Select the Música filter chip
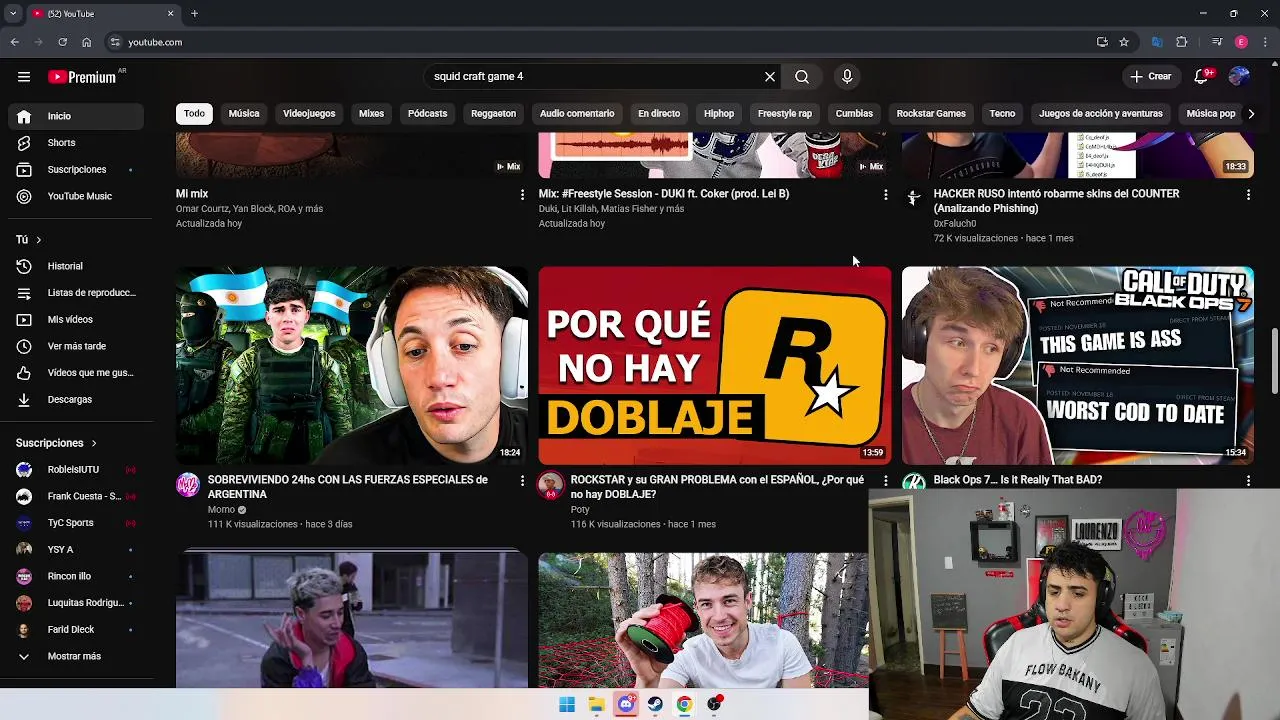Screen dimensions: 1280x720 [244, 113]
